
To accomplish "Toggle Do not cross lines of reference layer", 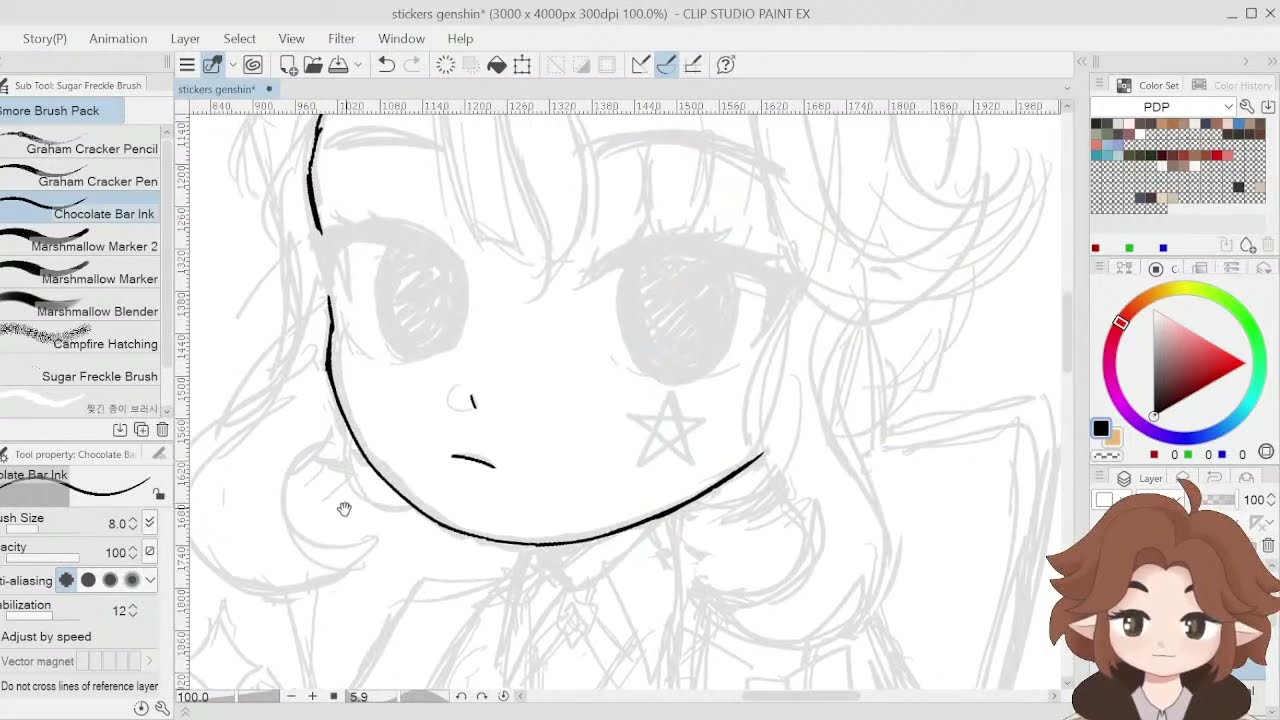I will (79, 686).
